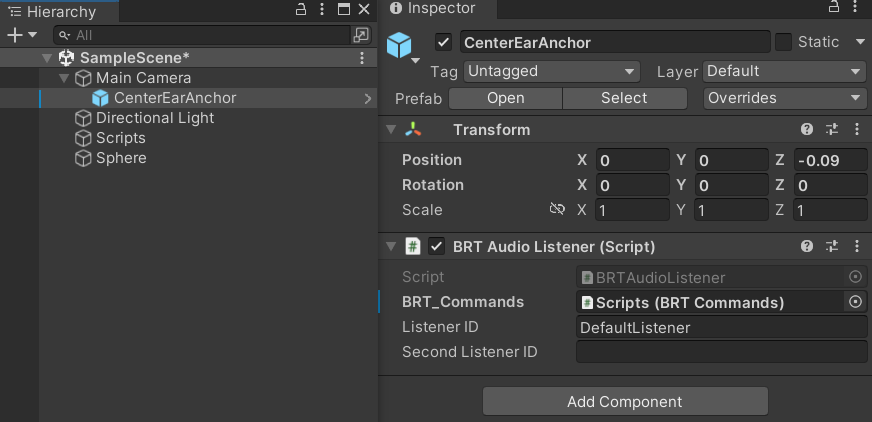
Task: Open the Inspector panel options menu
Action: point(856,7)
